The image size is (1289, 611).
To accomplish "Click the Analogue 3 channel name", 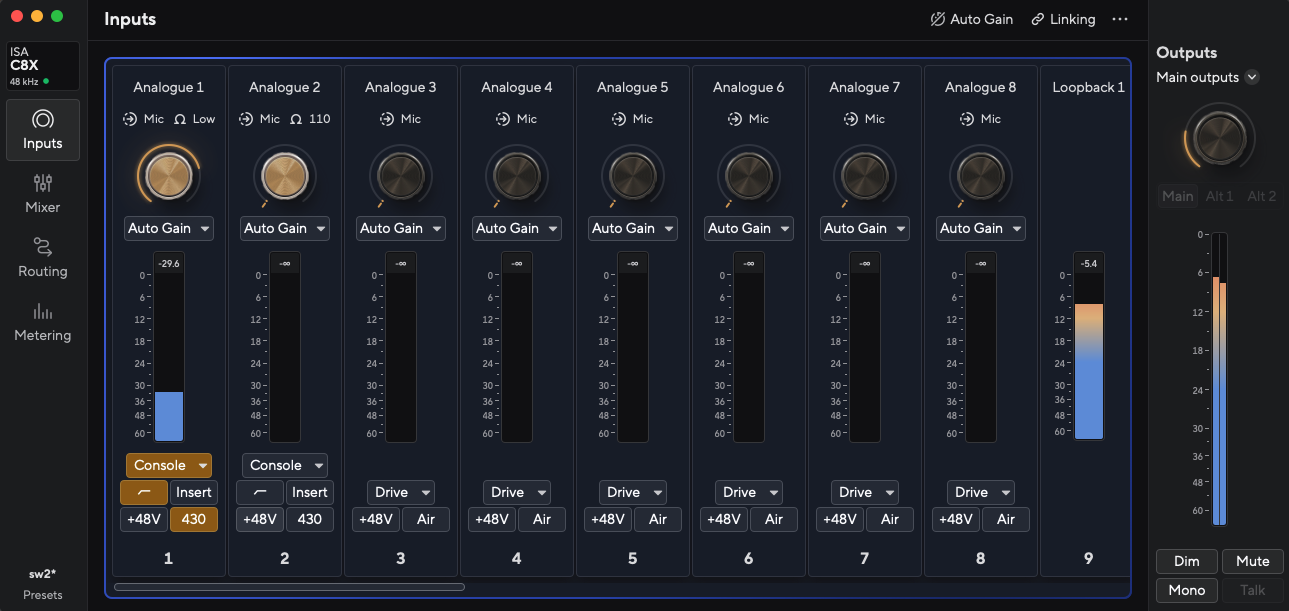I will tap(401, 87).
